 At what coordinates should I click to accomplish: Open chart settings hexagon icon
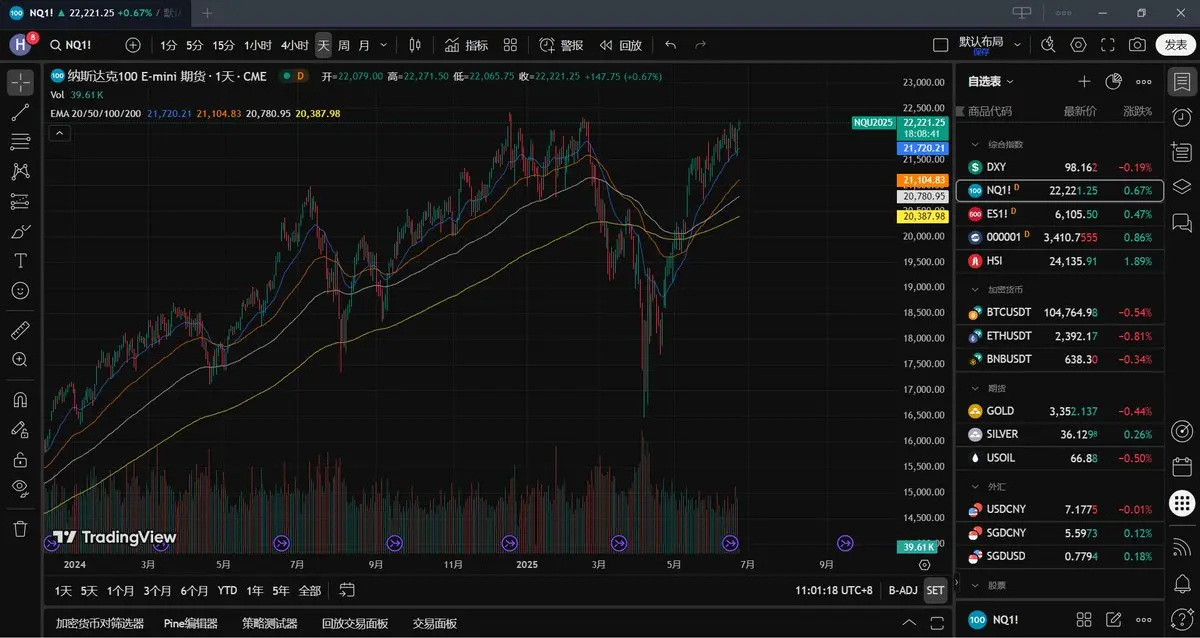tap(1078, 45)
